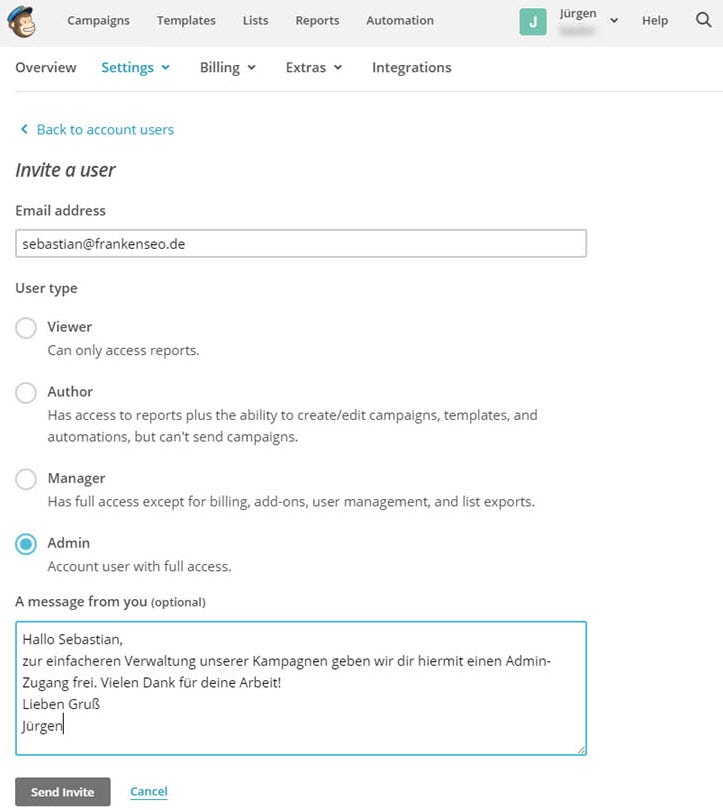Open the Reports section
The height and width of the screenshot is (810, 723).
point(317,20)
